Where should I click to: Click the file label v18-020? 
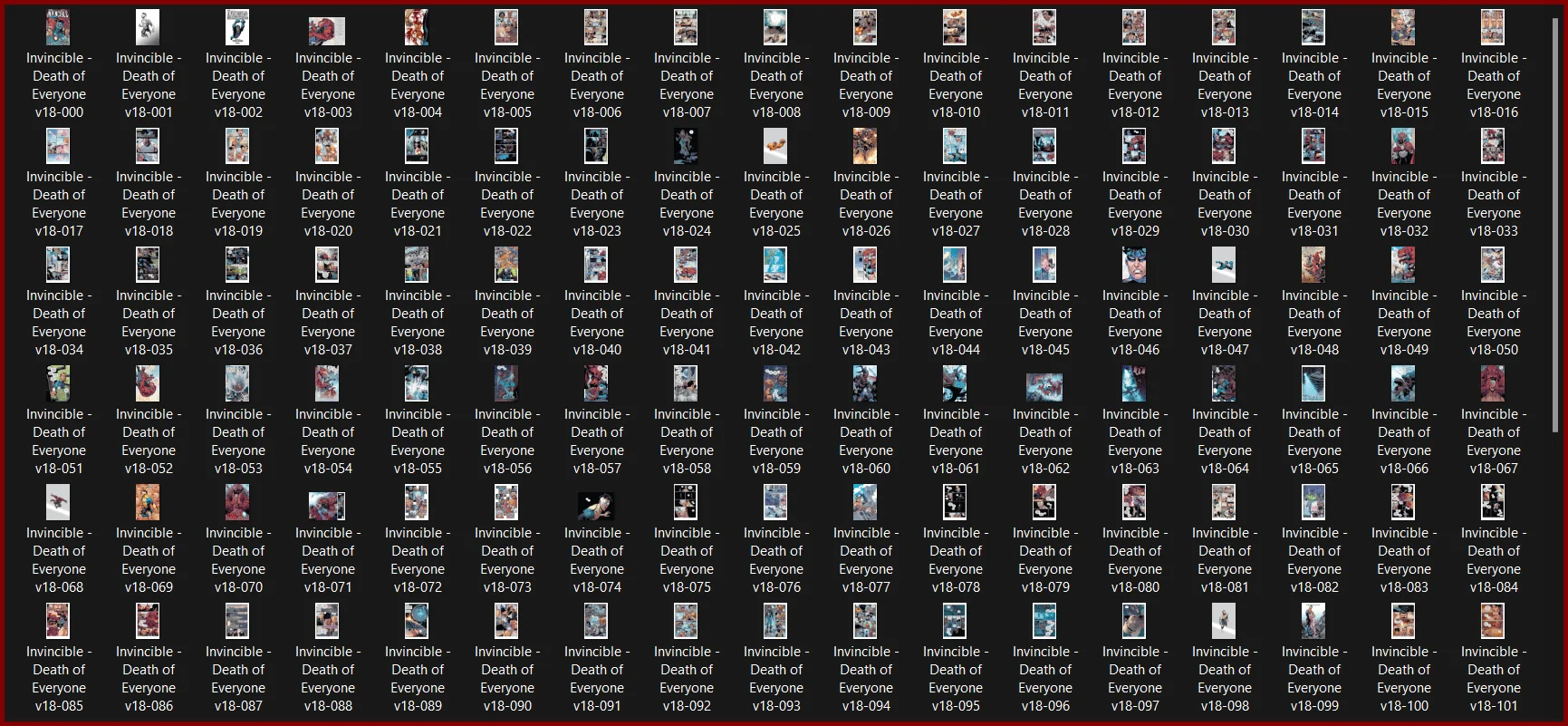(x=328, y=204)
